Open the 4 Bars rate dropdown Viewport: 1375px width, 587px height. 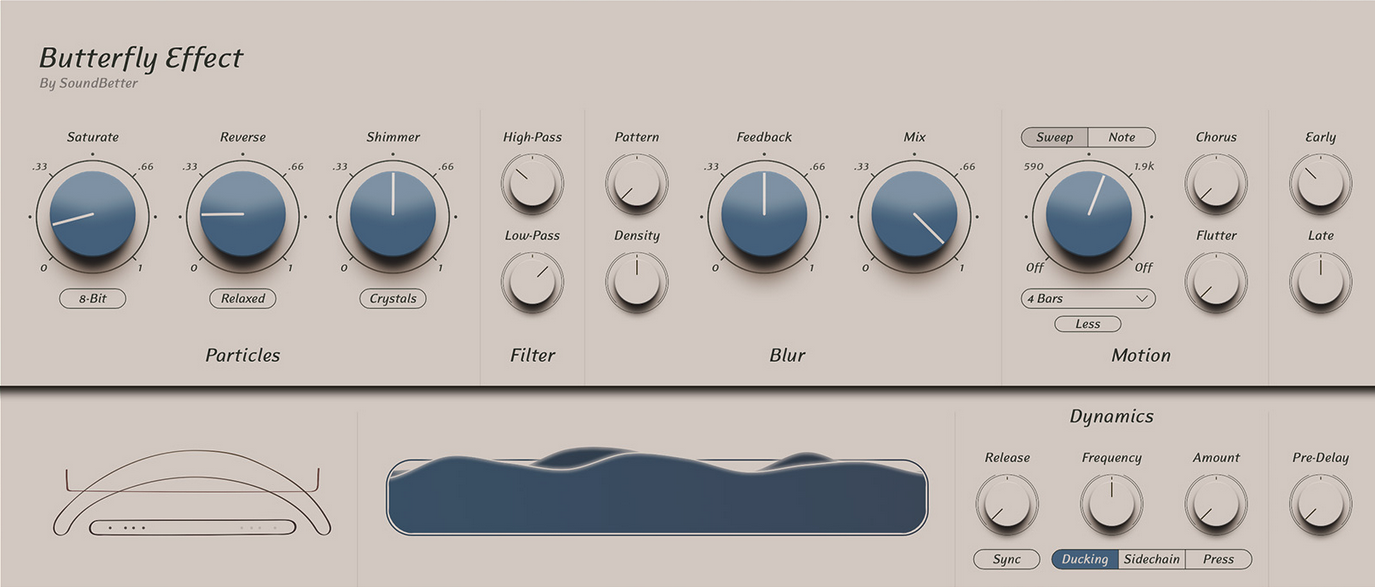point(1088,298)
